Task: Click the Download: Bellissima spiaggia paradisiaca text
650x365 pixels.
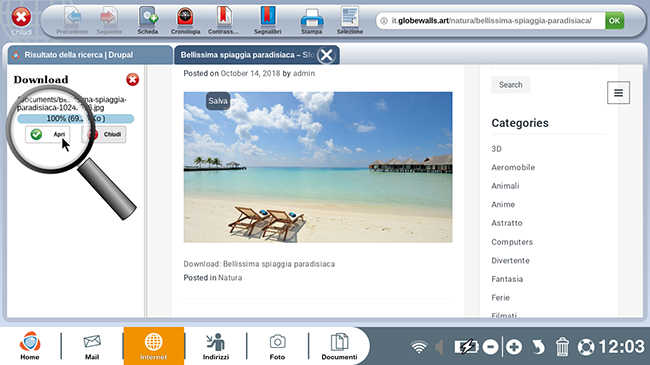Action: coord(259,264)
